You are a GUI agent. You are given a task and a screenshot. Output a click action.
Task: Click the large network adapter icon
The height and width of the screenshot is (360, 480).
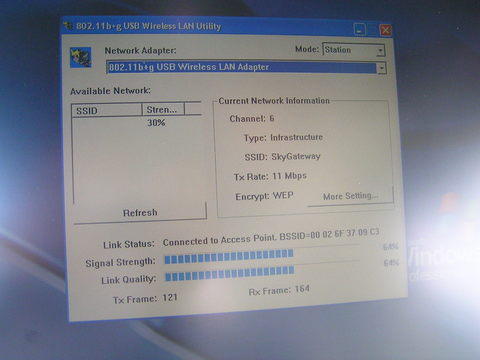pos(80,57)
